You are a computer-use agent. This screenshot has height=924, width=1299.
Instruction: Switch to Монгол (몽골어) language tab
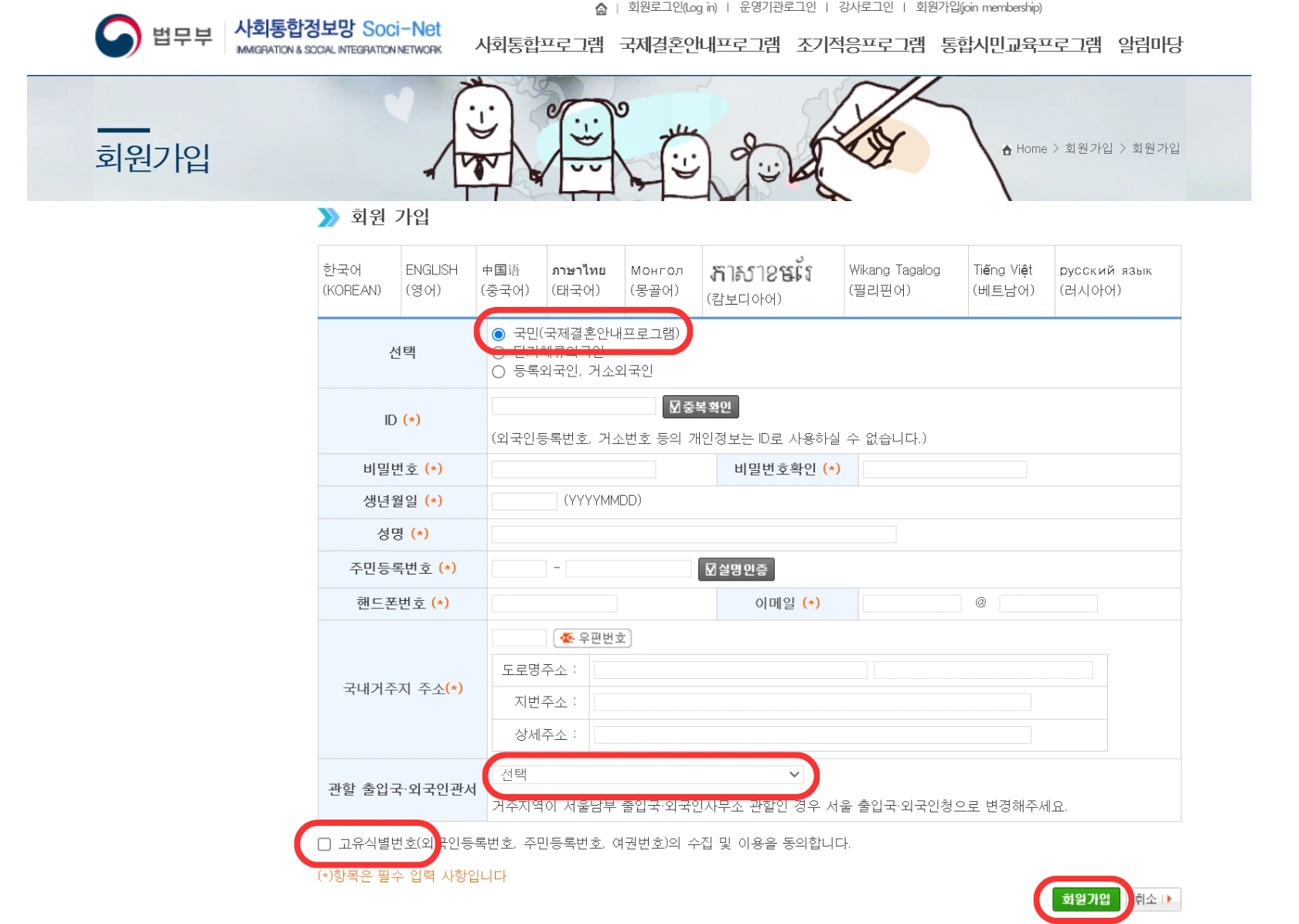(x=663, y=280)
